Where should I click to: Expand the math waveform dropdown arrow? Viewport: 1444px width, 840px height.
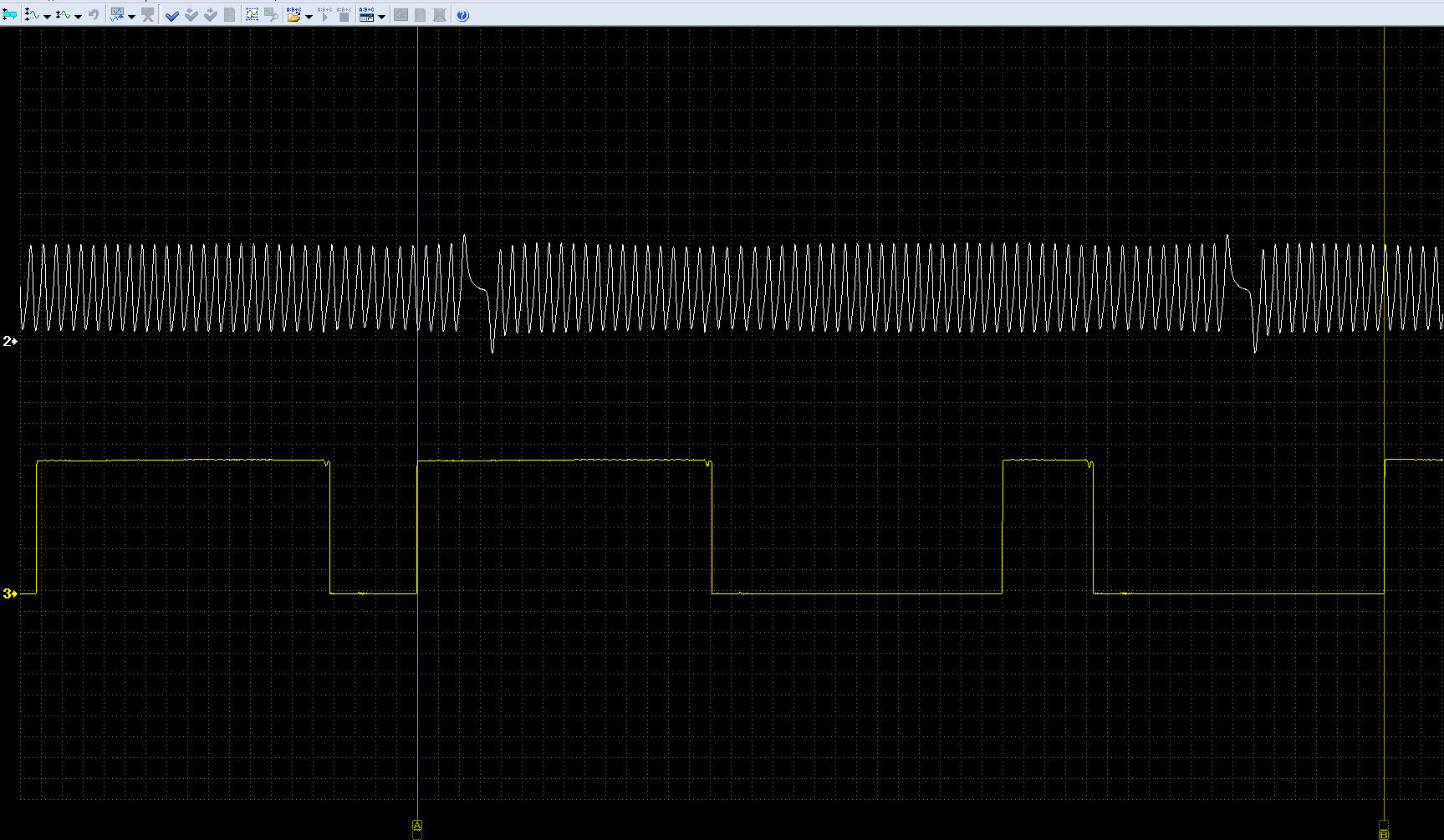coord(131,17)
